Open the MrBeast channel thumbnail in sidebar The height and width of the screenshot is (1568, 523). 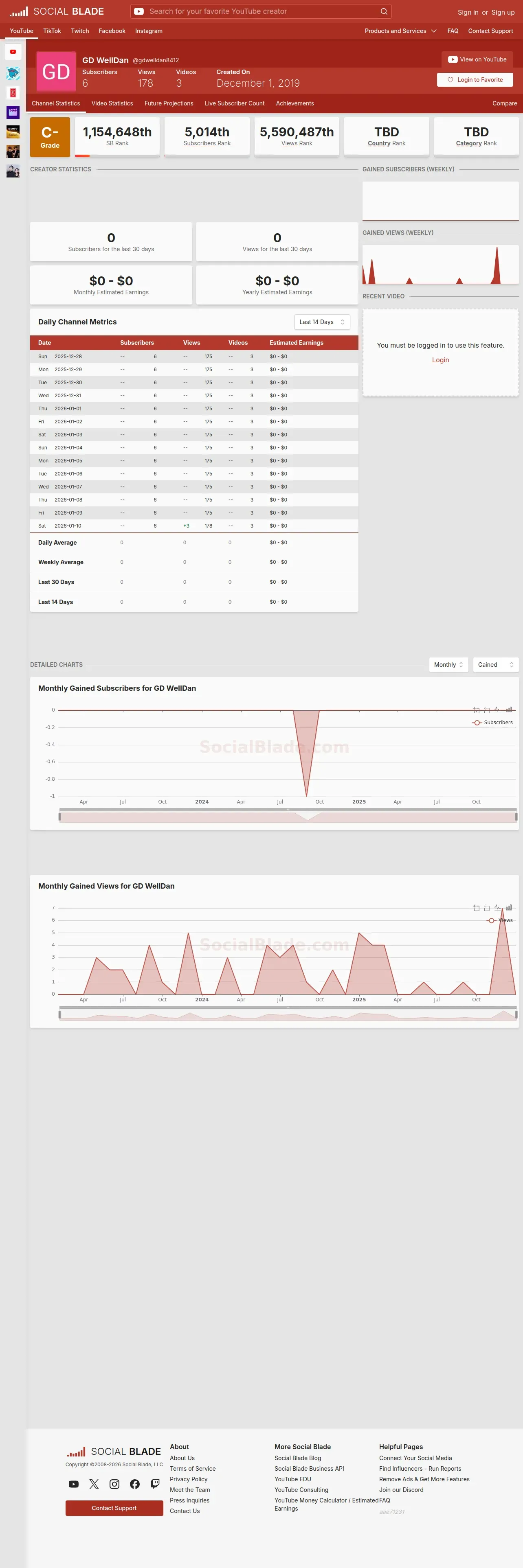(x=13, y=73)
